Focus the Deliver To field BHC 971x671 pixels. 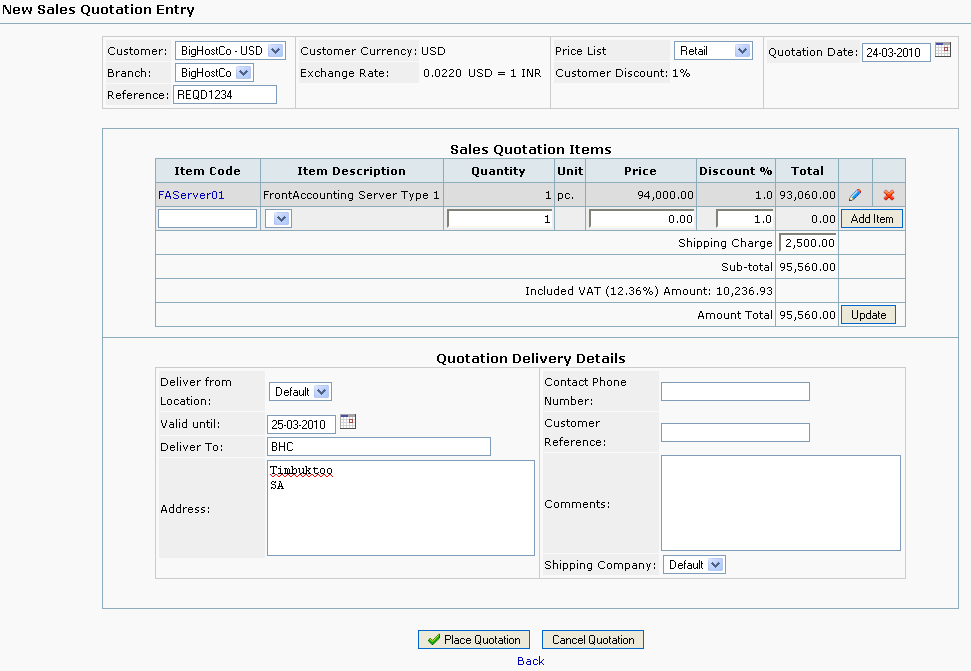379,446
